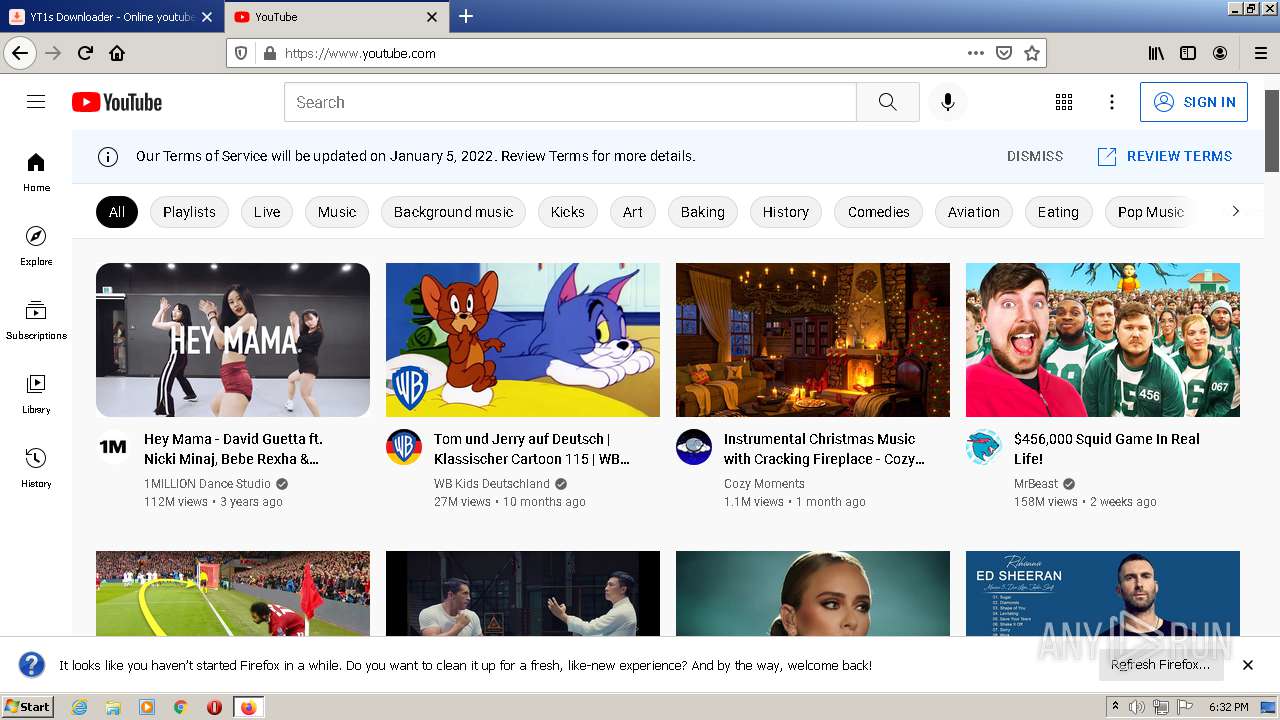Filter by Playlists chip
Screen dimensions: 1280x720
[x=189, y=212]
